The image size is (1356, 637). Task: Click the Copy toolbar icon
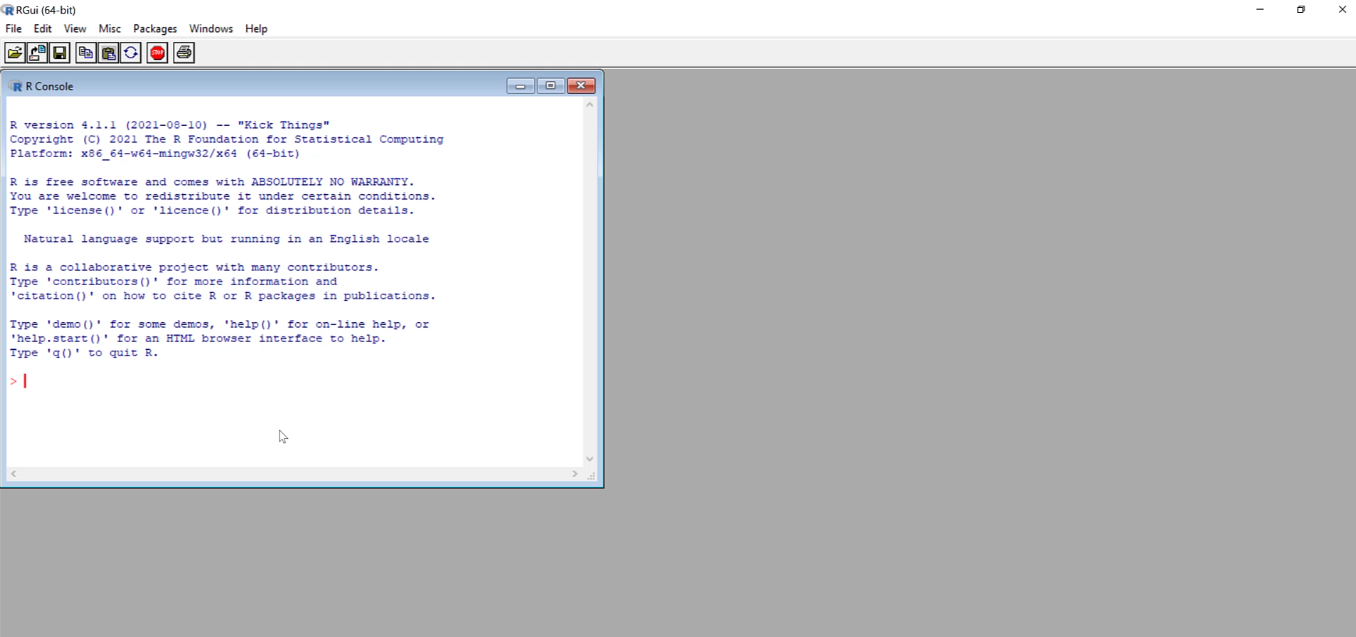[86, 53]
